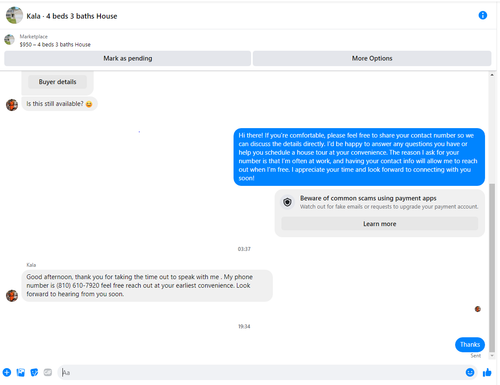Attach a photo file icon
The image size is (500, 385).
pos(21,372)
